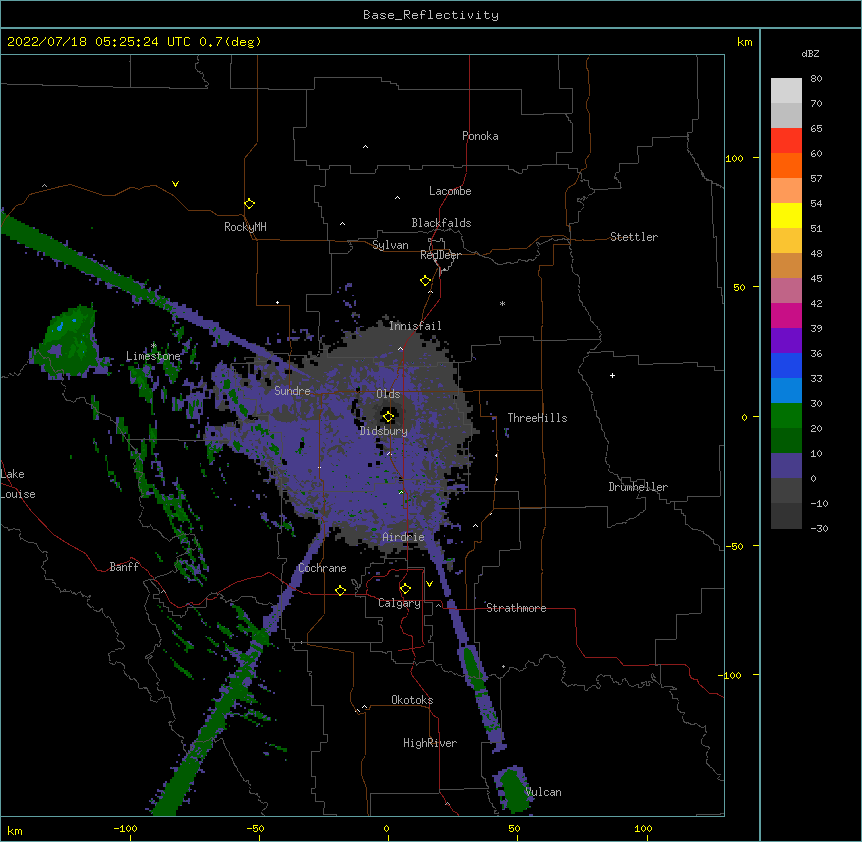
Task: Click the Innisfail city label
Action: coord(415,326)
